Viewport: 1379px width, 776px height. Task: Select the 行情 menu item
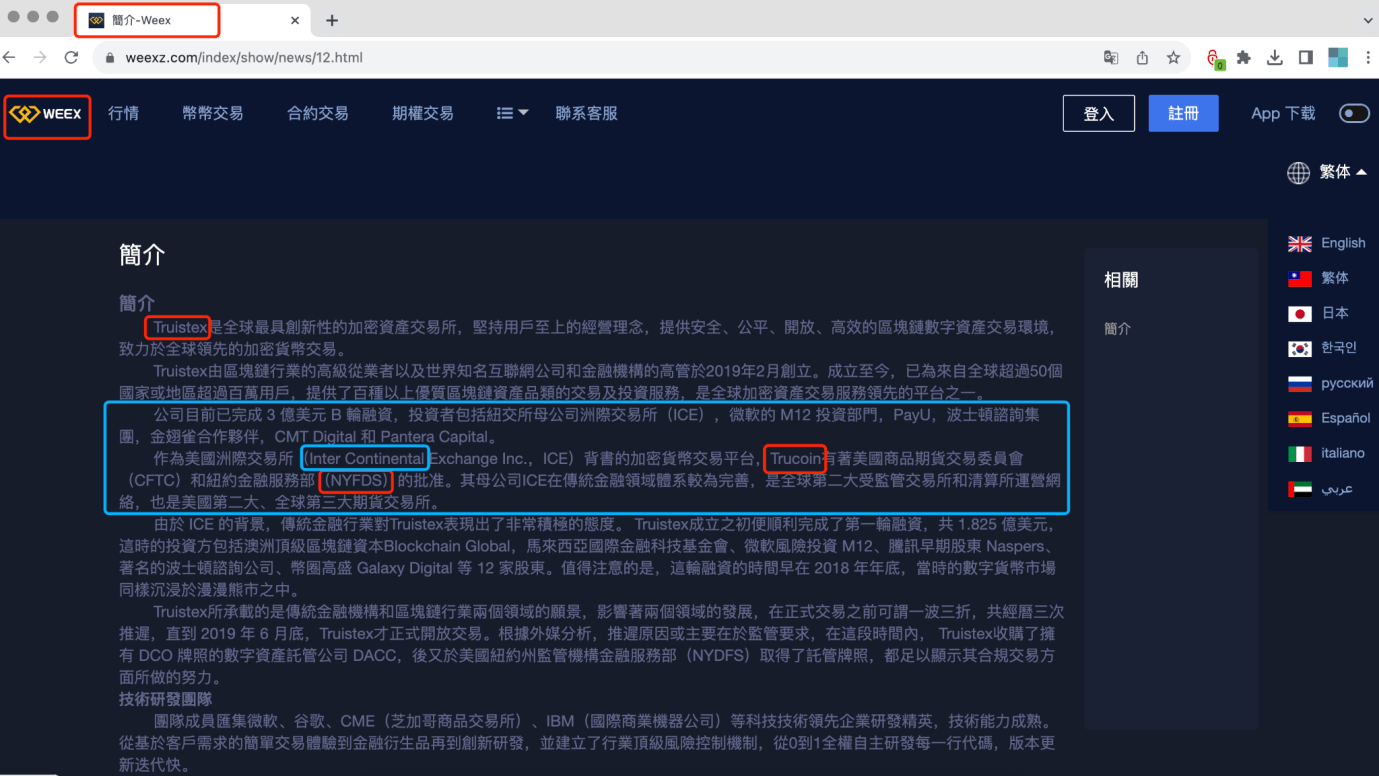123,113
